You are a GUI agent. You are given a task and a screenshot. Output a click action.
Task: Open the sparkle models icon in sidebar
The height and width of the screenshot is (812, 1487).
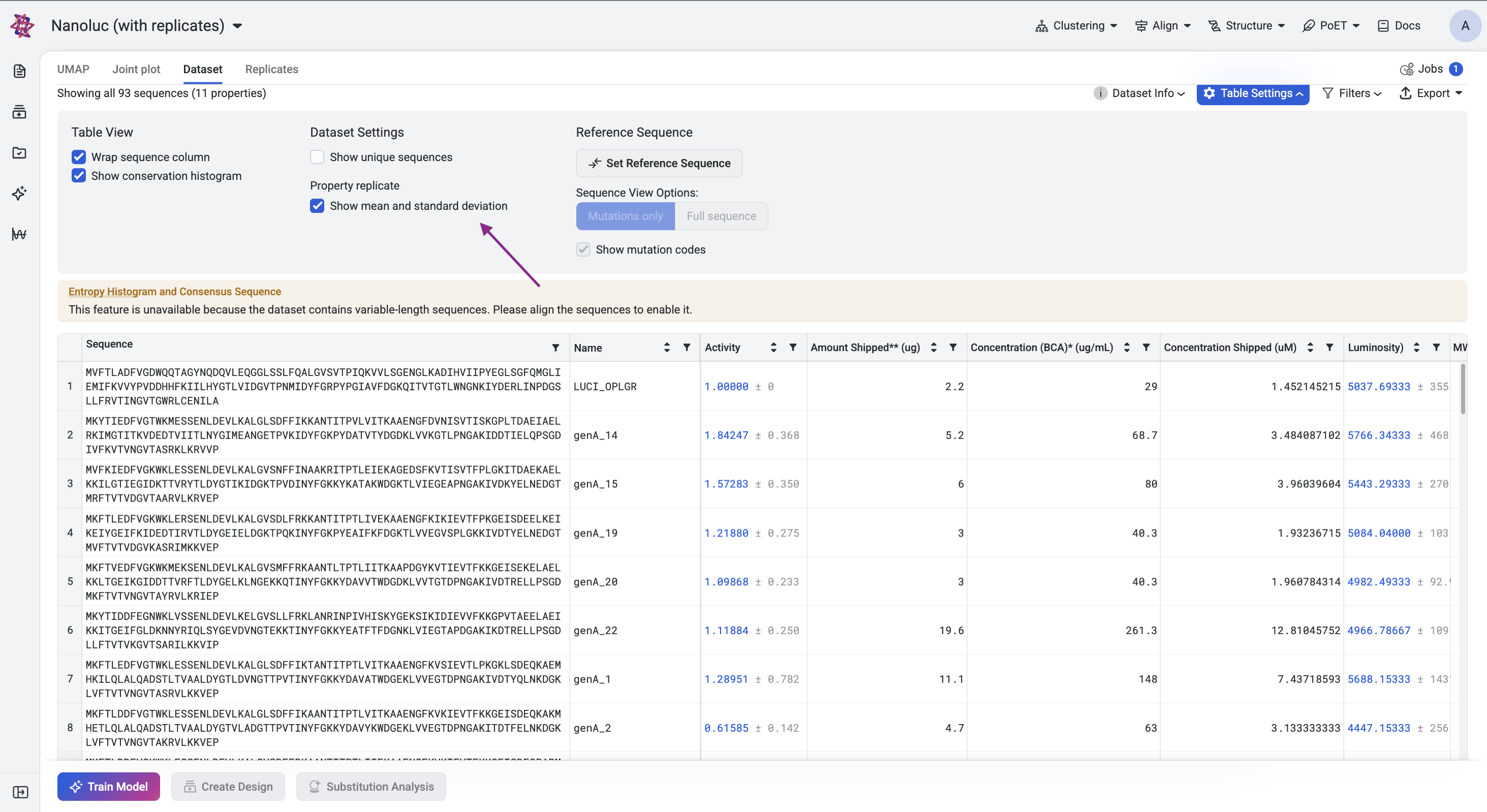click(20, 193)
